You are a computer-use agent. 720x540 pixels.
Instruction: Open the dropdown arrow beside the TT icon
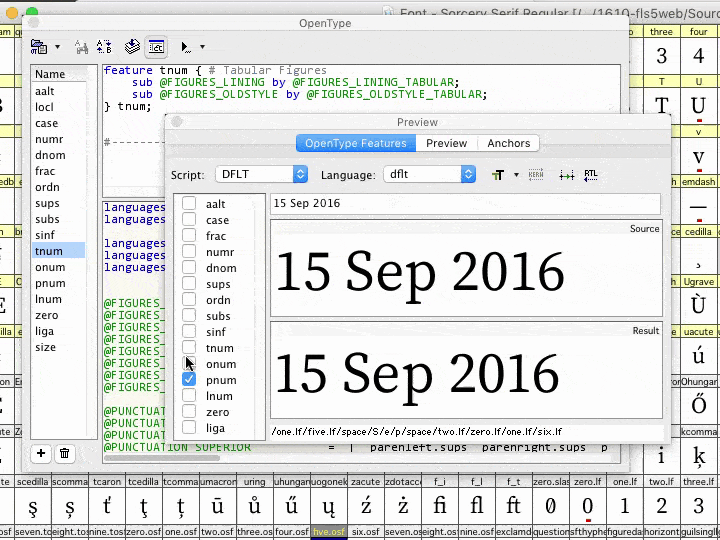[516, 175]
